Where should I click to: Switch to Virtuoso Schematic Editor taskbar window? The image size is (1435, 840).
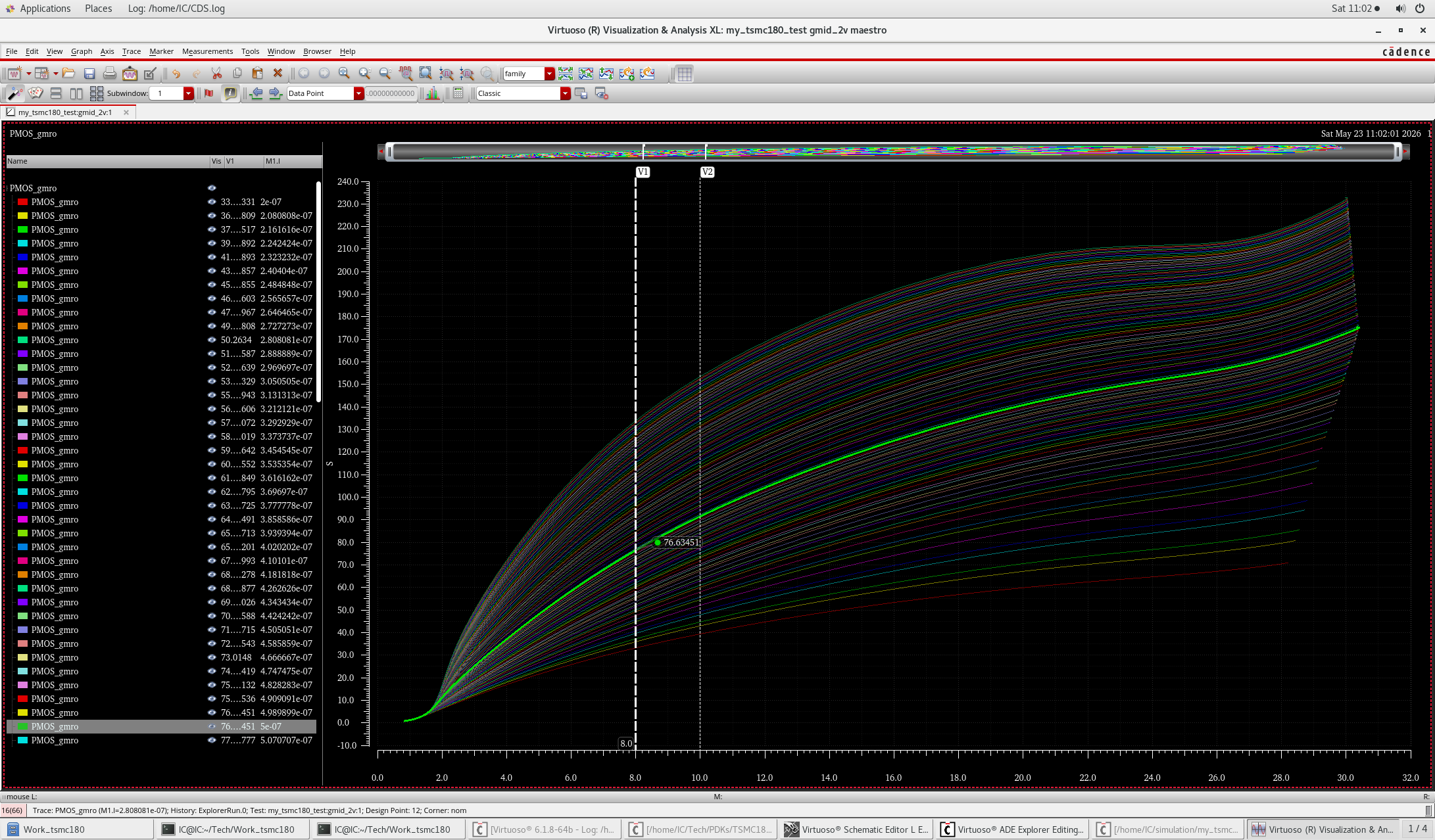tap(858, 829)
